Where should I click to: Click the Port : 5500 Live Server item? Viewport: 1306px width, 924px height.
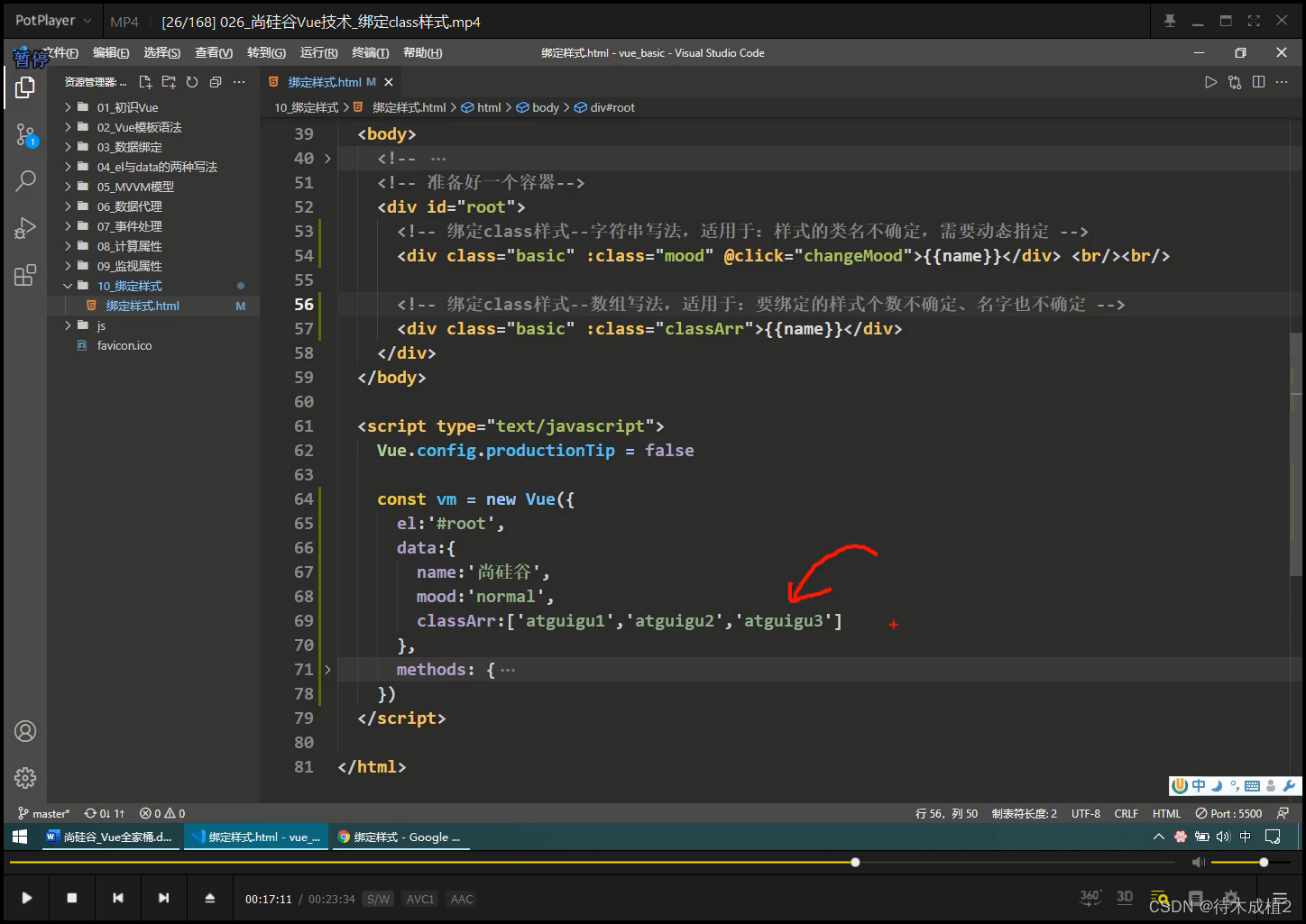[1228, 813]
